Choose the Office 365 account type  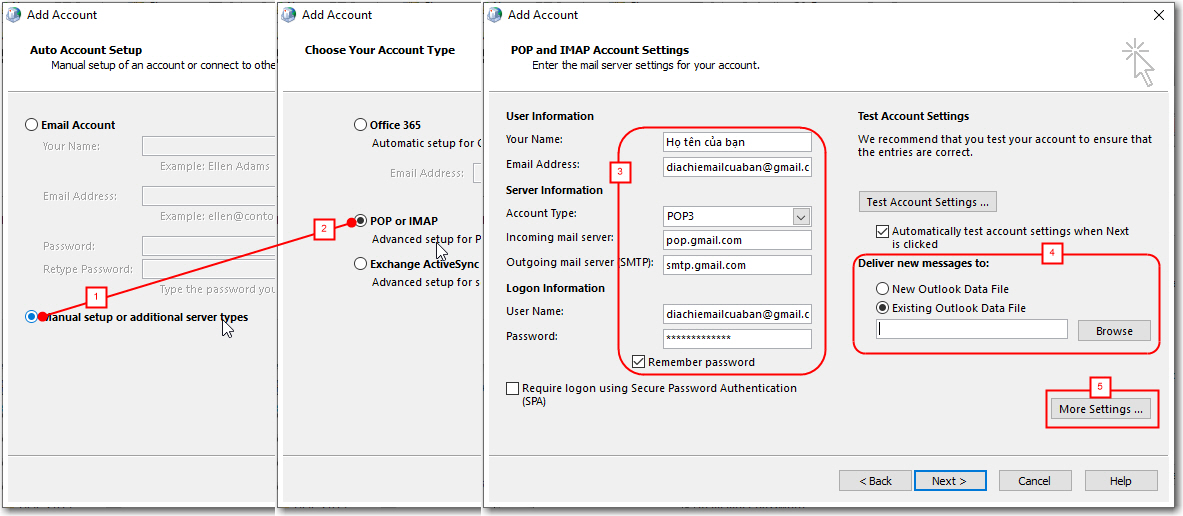point(361,125)
